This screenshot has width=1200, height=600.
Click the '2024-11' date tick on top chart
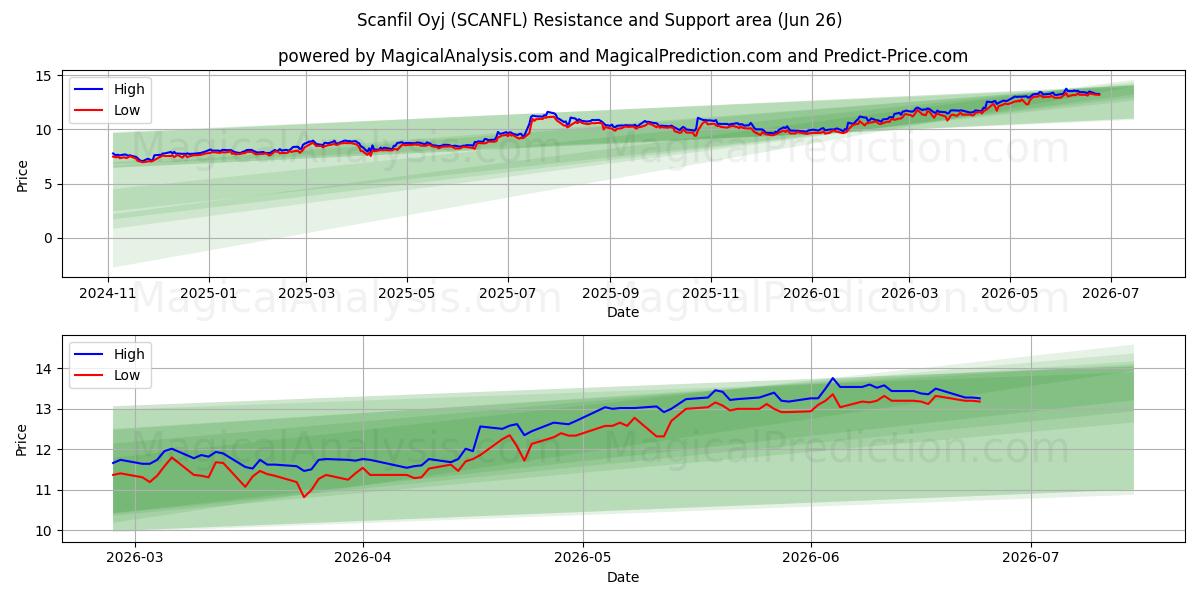tap(108, 294)
